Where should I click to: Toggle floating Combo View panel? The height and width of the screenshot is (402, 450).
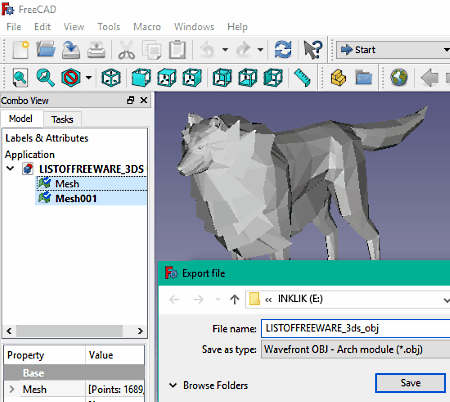[130, 100]
